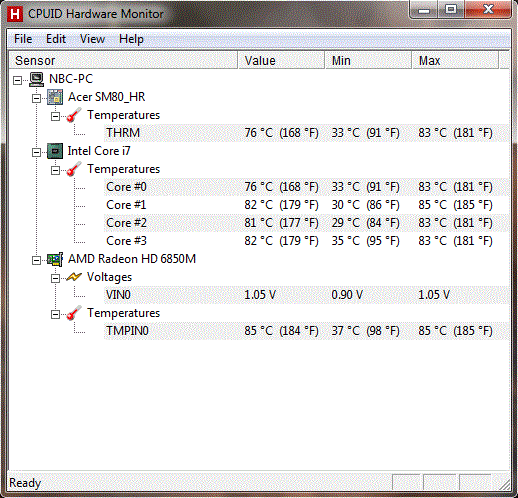Select the Core #0 sensor row
518x498 pixels.
tap(306, 187)
